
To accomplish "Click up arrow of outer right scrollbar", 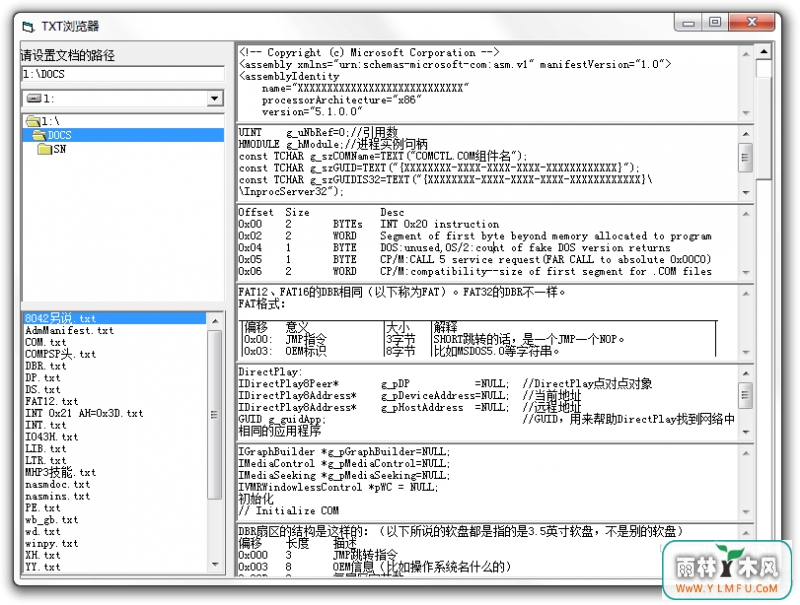I will coord(764,52).
